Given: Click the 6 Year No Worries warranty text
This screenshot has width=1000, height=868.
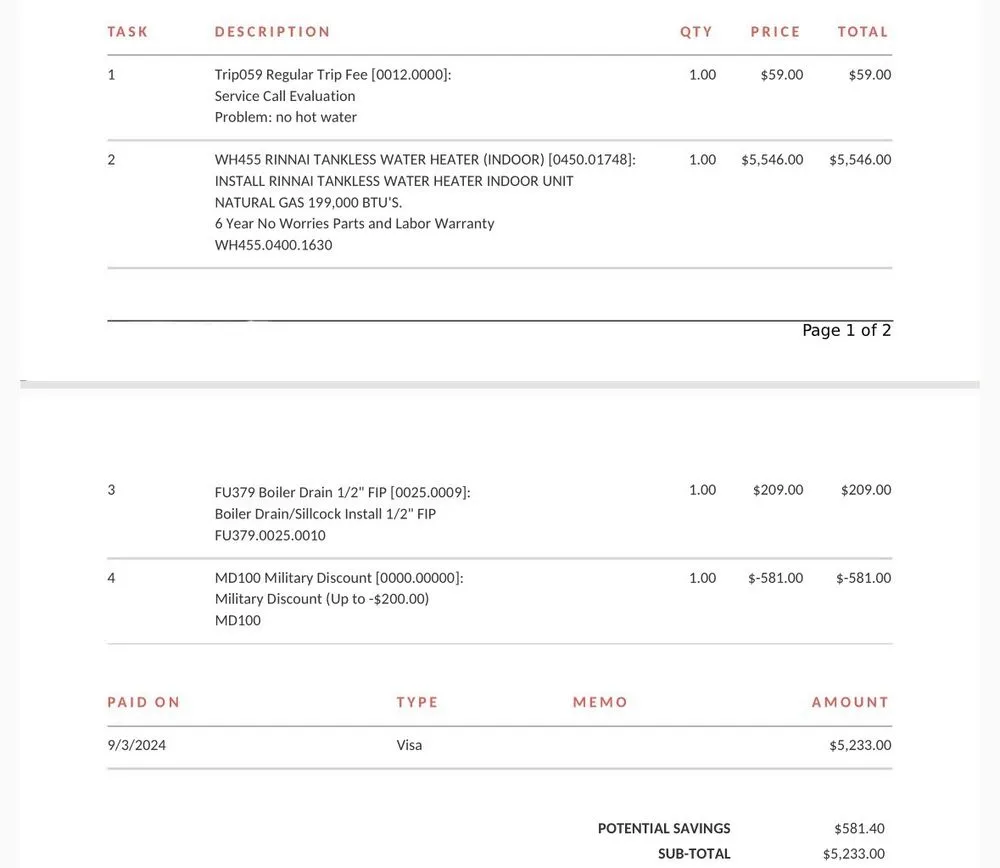Looking at the screenshot, I should point(354,224).
